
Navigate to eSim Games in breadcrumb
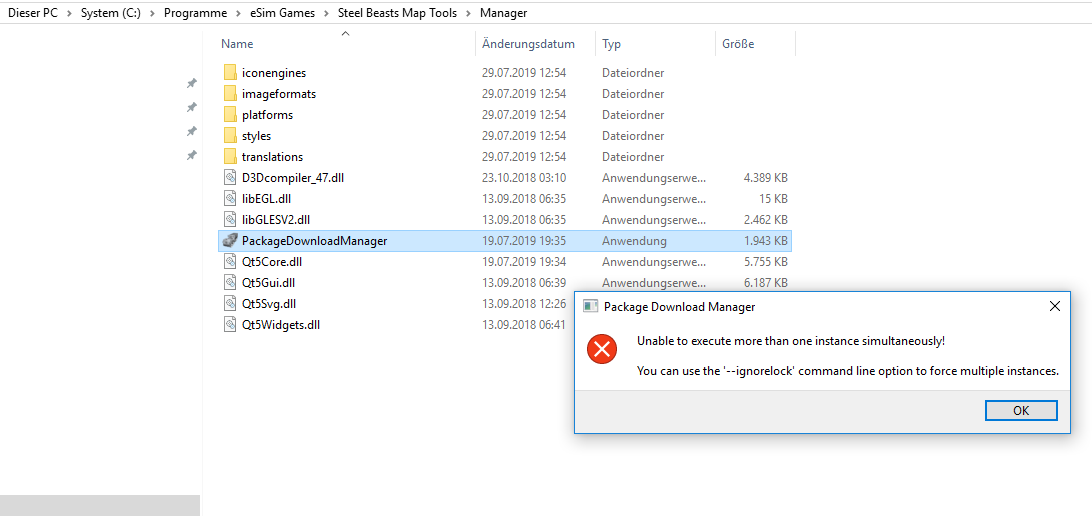tap(281, 13)
